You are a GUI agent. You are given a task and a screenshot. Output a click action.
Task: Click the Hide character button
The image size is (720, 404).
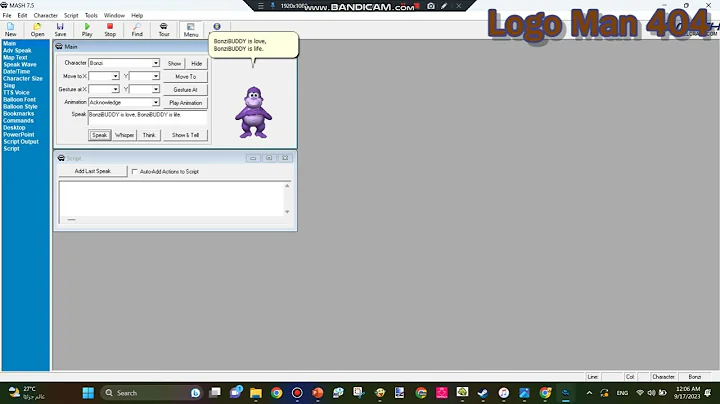197,63
